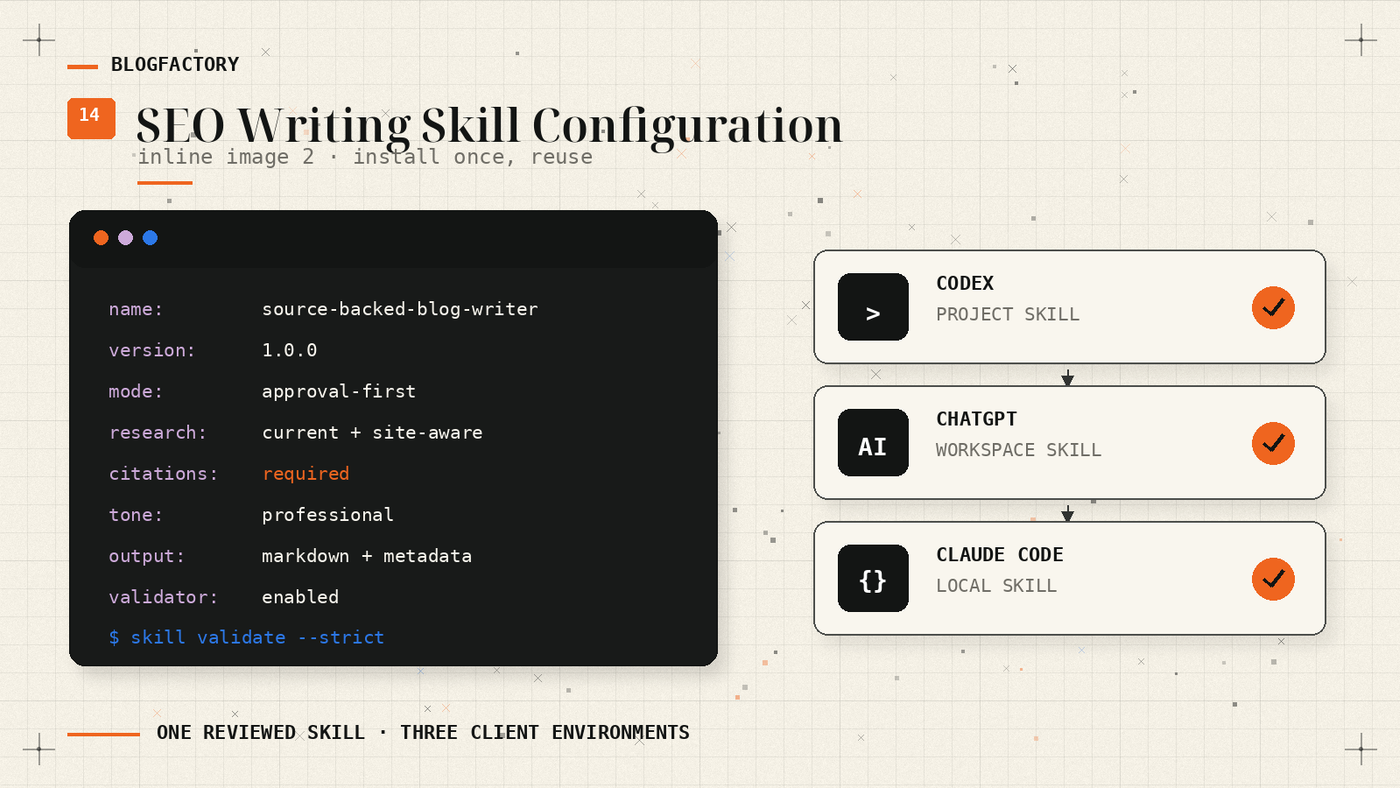The width and height of the screenshot is (1400, 788).
Task: Click 'source-backed-blog-writer' name value
Action: click(400, 309)
